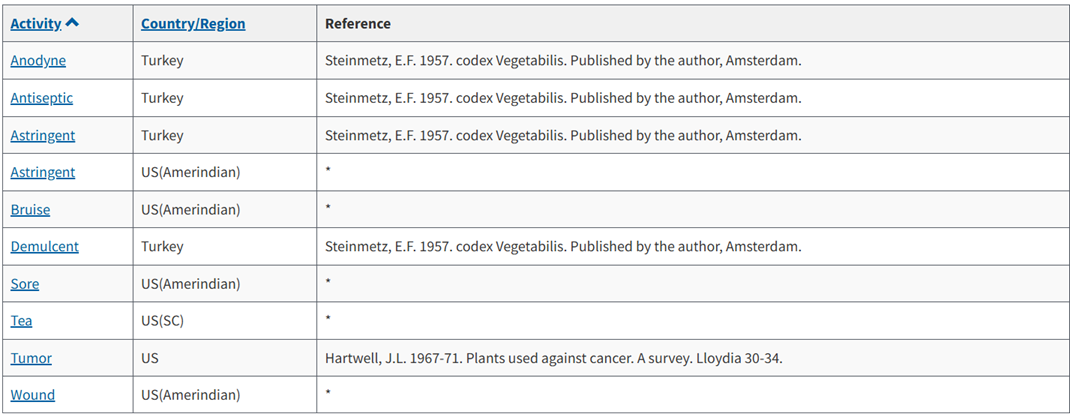Open the Astringent link in Turkey row

click(x=43, y=135)
